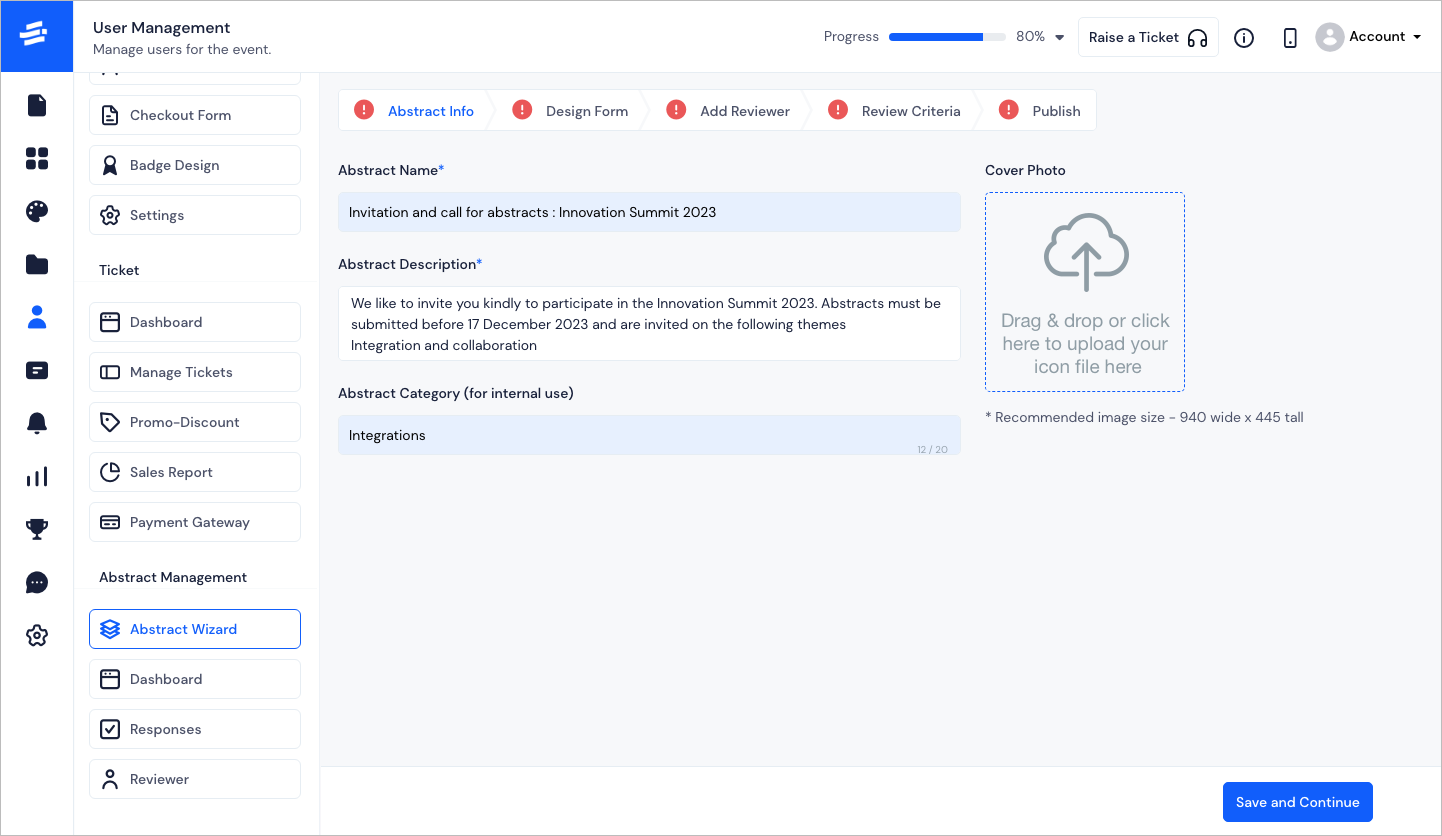Open the Ticket section Dashboard
This screenshot has height=836, width=1442.
point(195,322)
